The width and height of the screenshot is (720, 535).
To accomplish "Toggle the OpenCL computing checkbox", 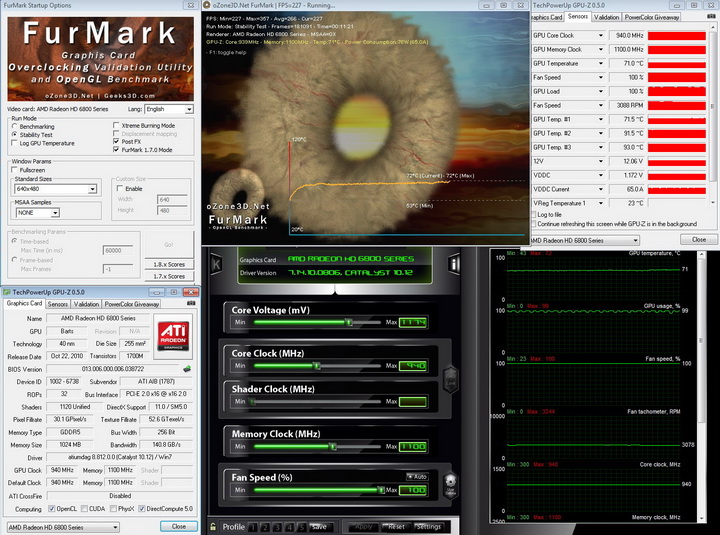I will point(52,508).
